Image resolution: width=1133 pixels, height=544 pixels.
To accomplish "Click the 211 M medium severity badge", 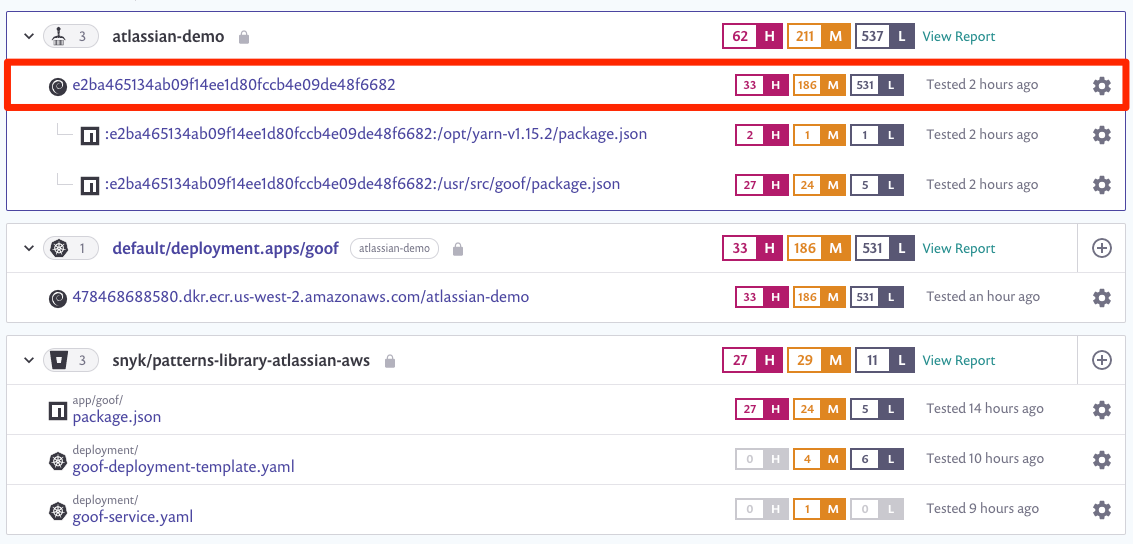I will [x=819, y=36].
